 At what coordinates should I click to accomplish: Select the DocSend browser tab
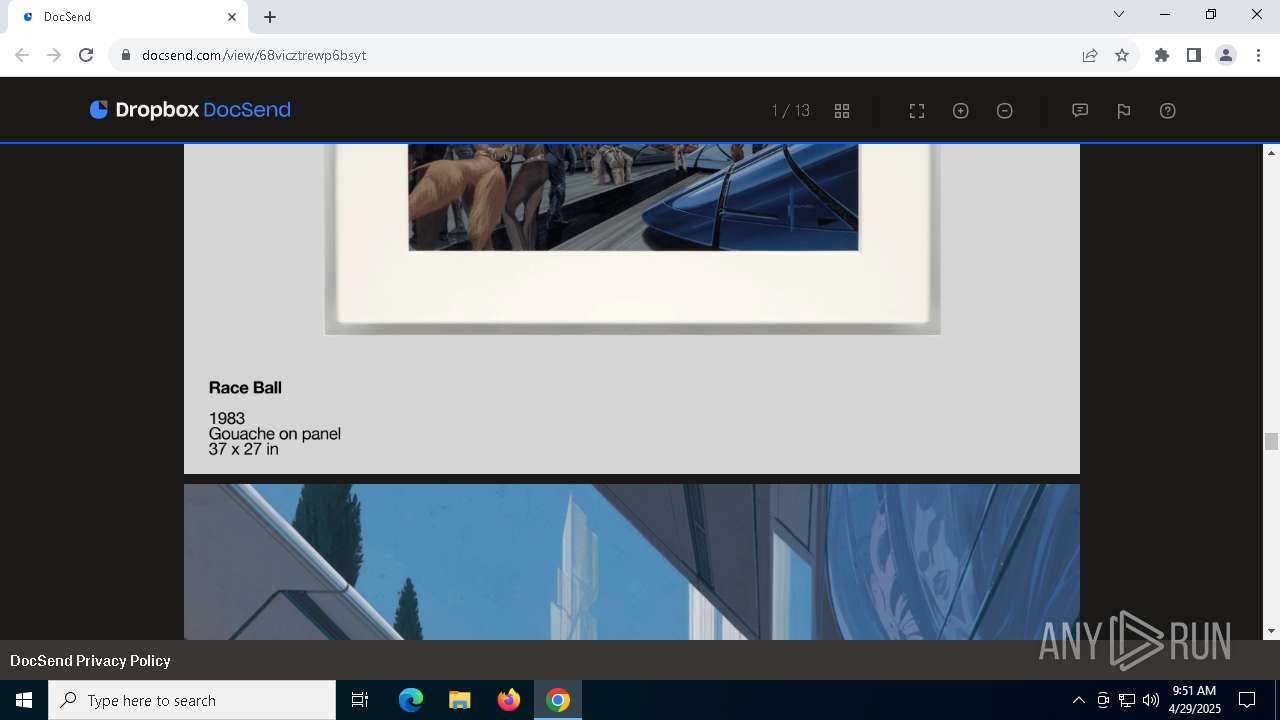(127, 17)
